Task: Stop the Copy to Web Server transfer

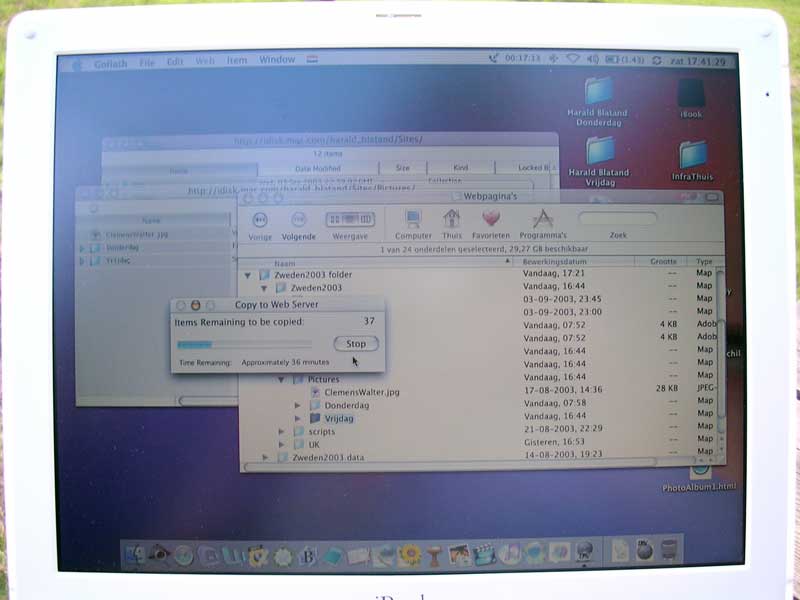Action: pos(356,343)
